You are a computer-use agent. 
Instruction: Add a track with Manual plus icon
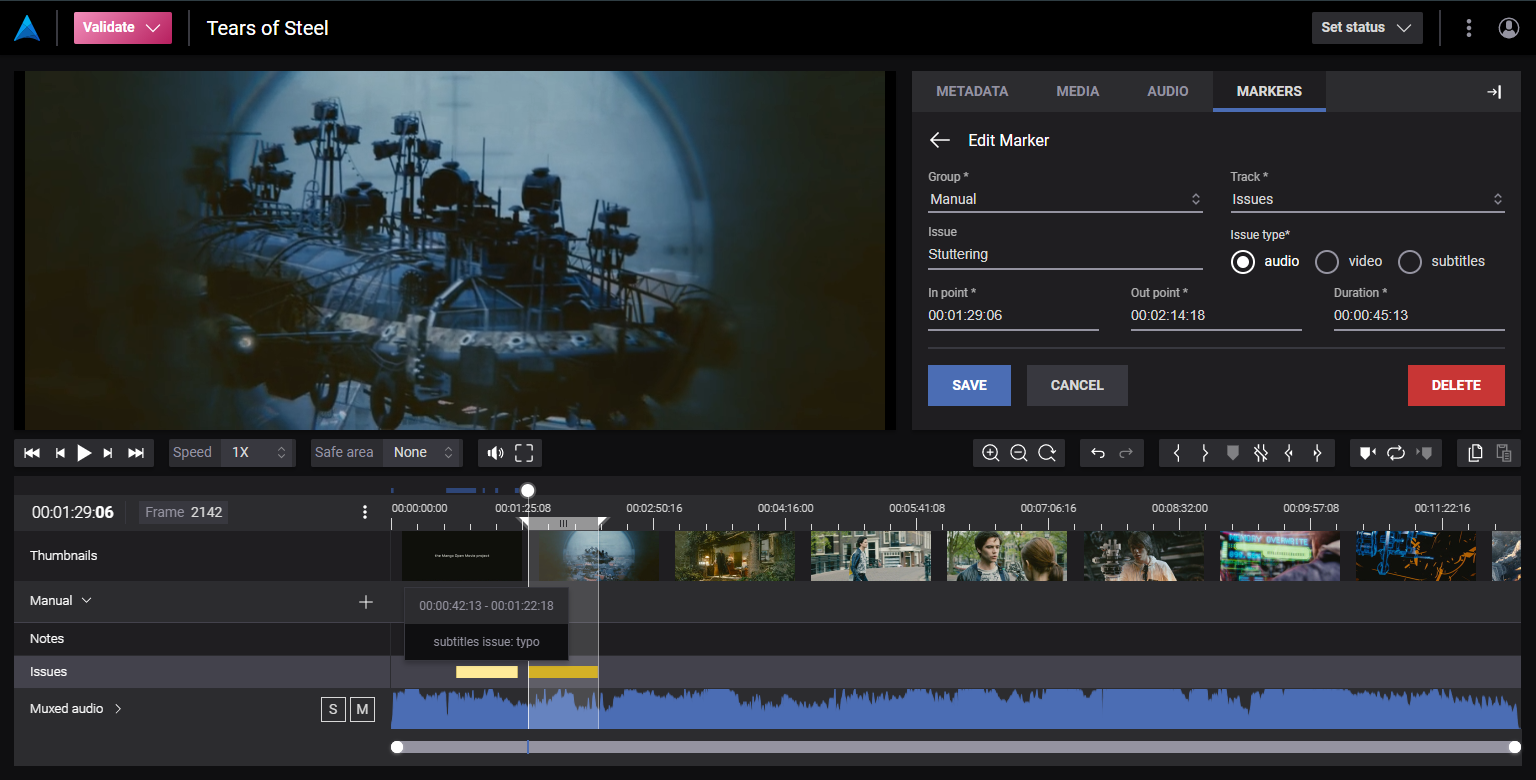pos(366,602)
